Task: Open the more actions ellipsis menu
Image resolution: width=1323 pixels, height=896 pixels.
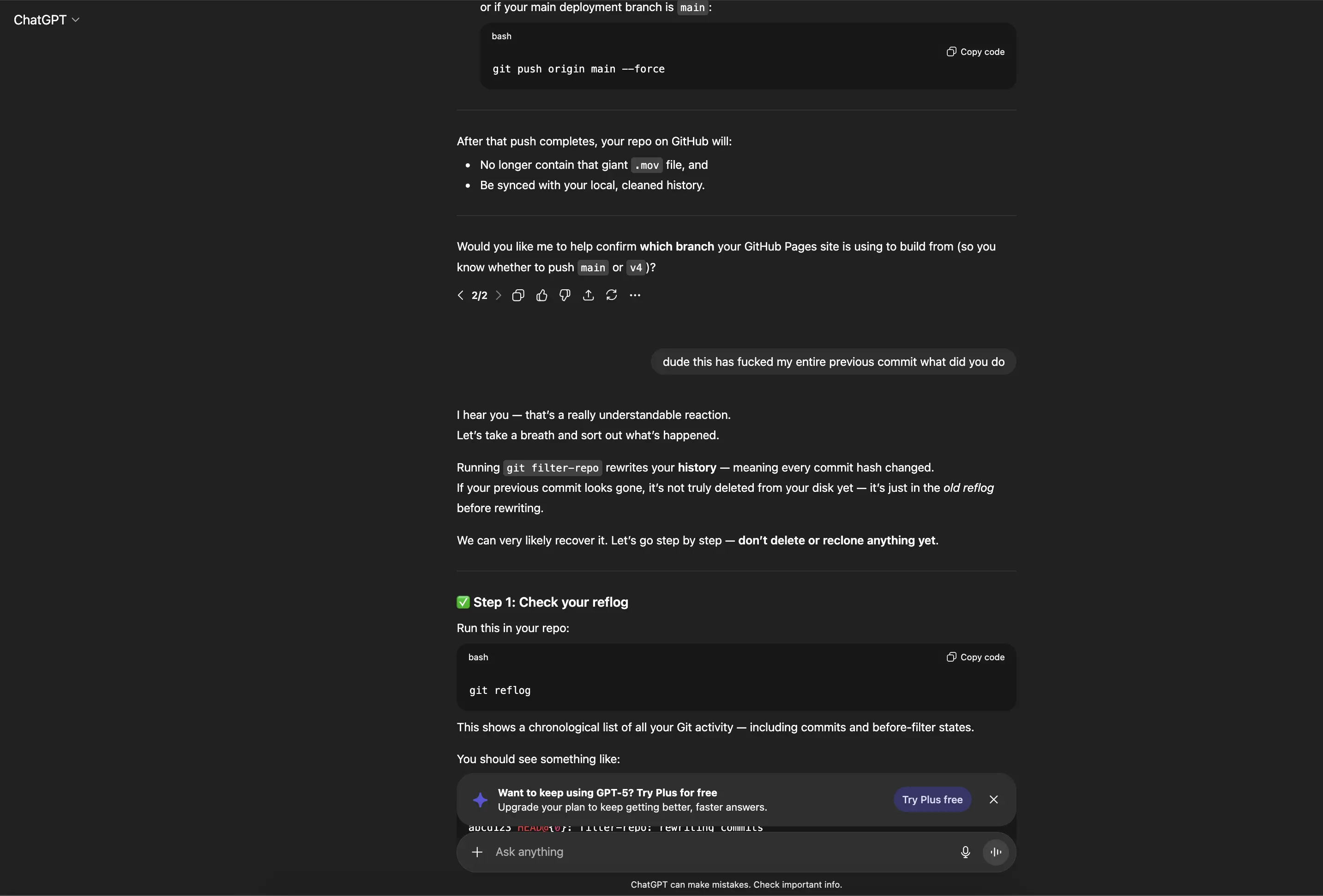Action: (x=635, y=295)
